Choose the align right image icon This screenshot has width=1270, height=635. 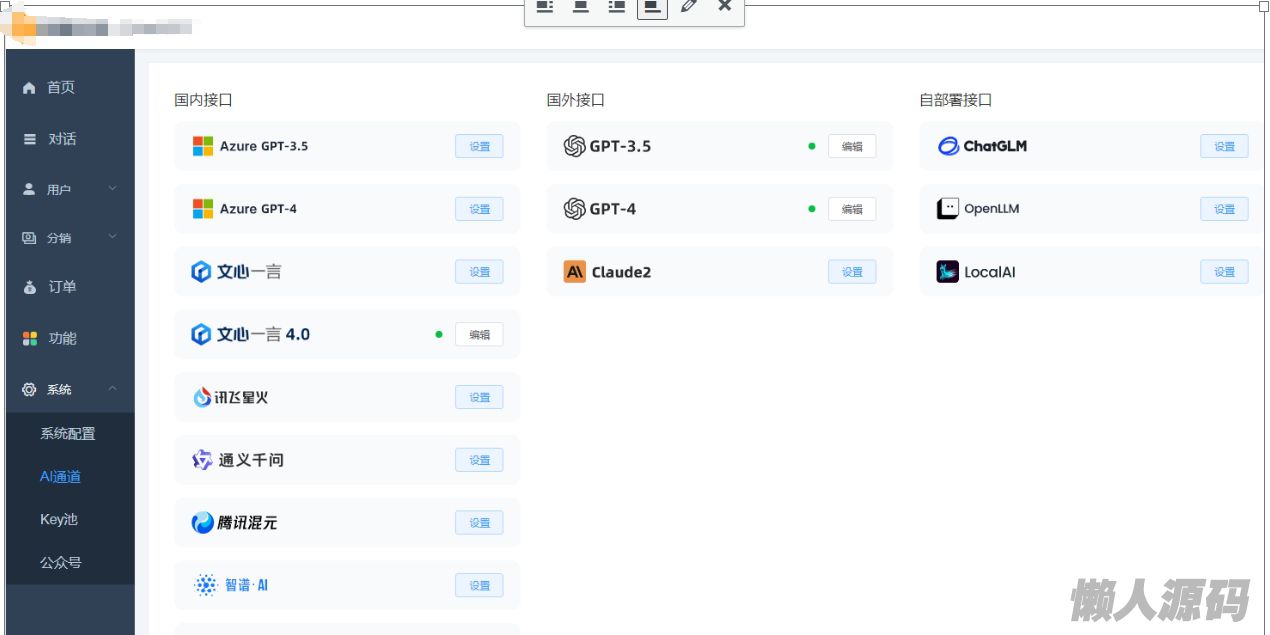(x=617, y=6)
